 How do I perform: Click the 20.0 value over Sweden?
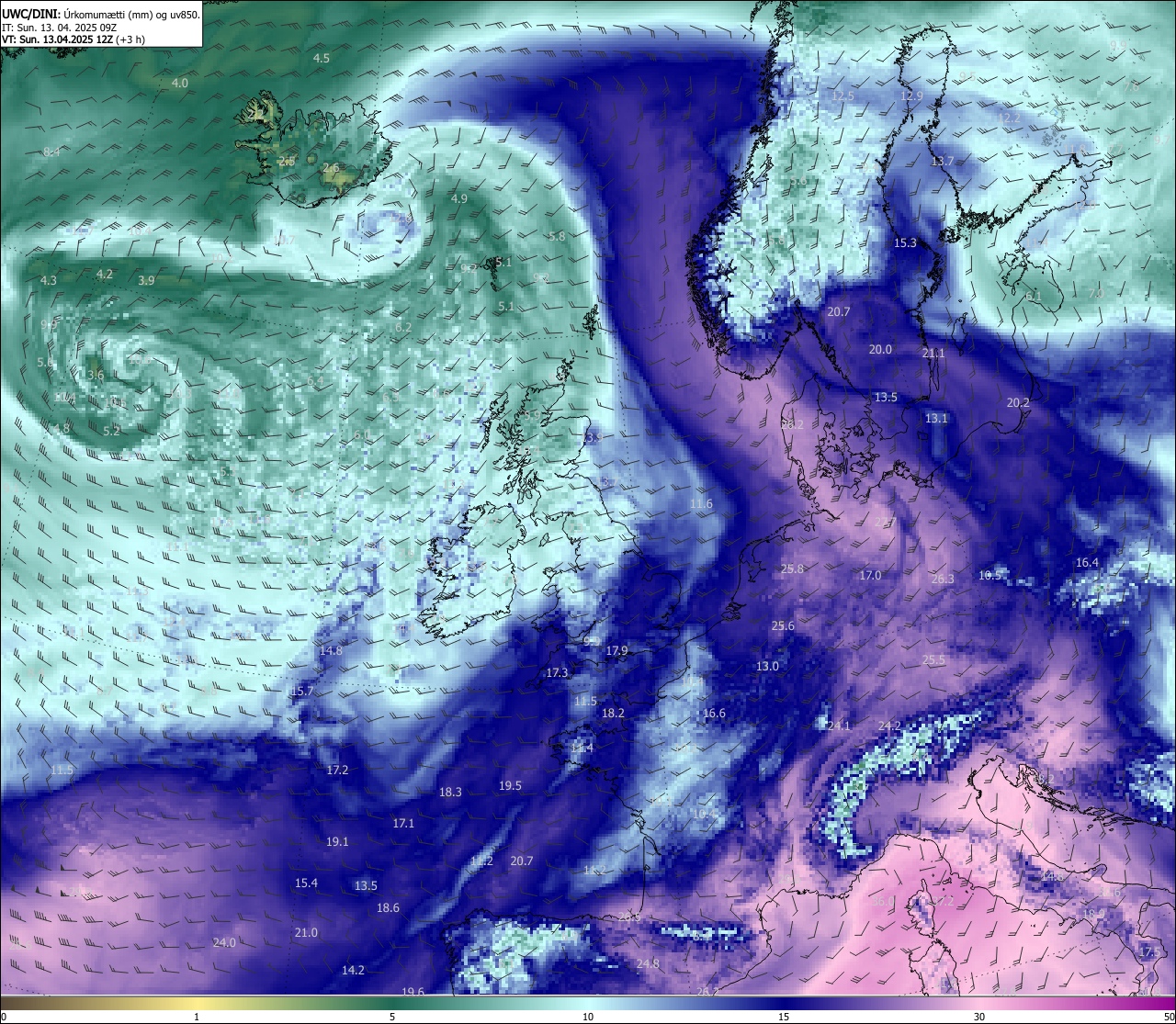(x=880, y=349)
